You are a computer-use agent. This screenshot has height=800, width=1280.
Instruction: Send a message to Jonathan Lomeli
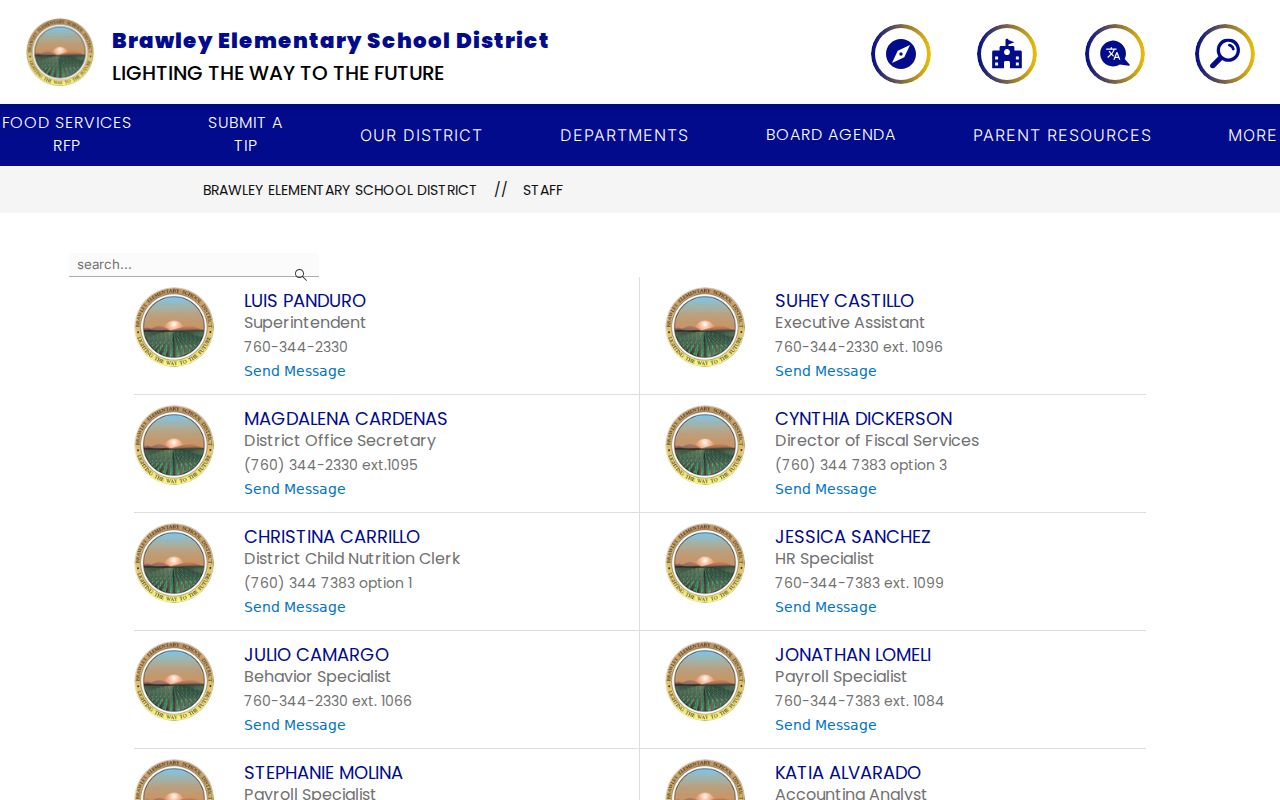point(826,725)
